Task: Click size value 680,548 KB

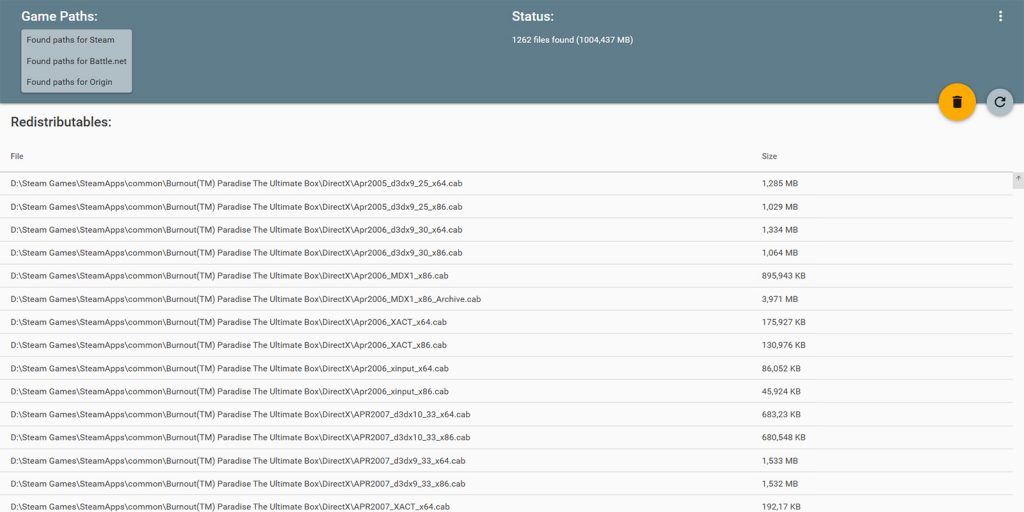Action: click(784, 438)
